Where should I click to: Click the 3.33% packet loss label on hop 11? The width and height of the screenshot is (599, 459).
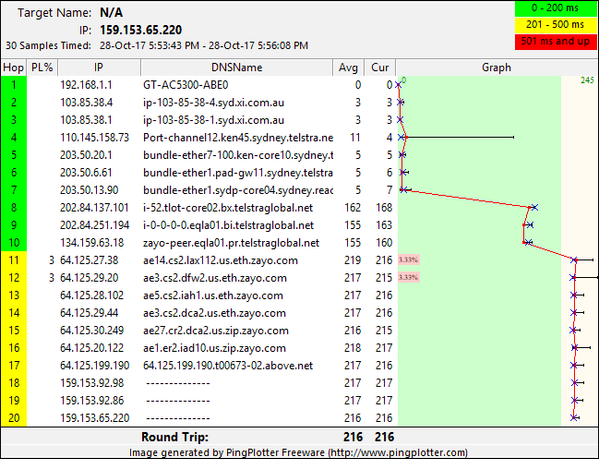pyautogui.click(x=409, y=260)
